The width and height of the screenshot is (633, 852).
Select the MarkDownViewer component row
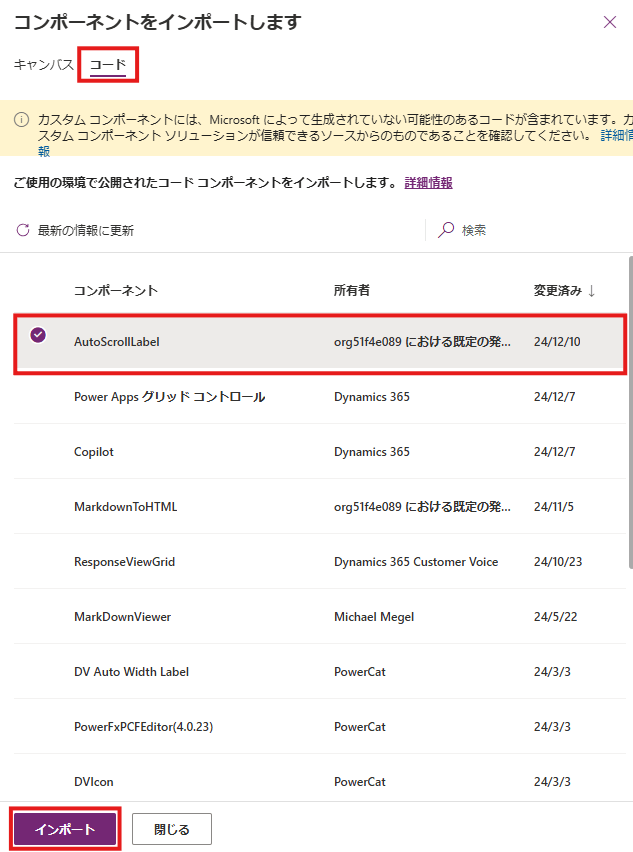pyautogui.click(x=319, y=617)
